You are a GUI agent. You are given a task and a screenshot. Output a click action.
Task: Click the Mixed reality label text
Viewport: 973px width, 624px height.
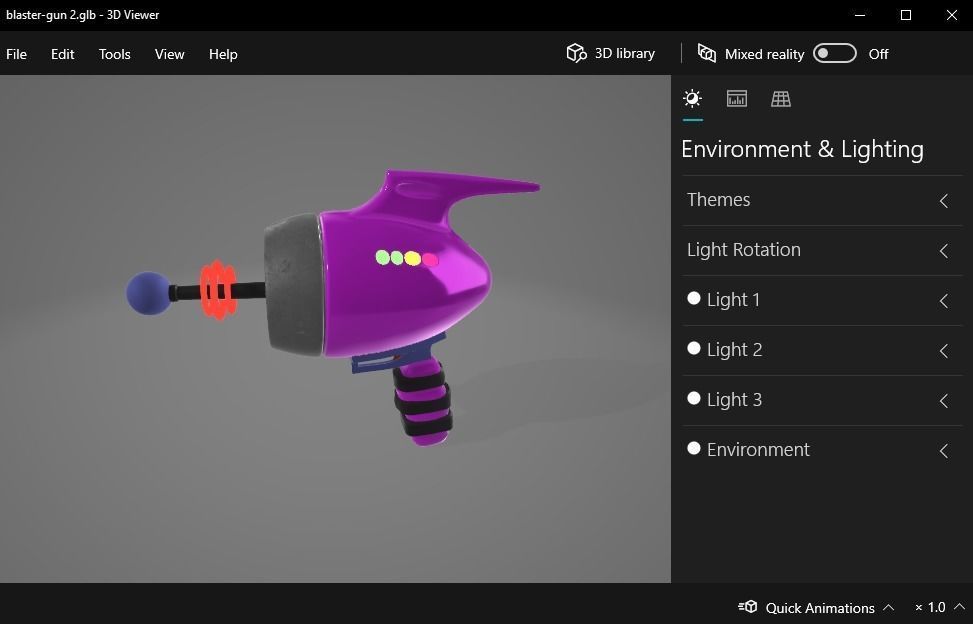764,54
